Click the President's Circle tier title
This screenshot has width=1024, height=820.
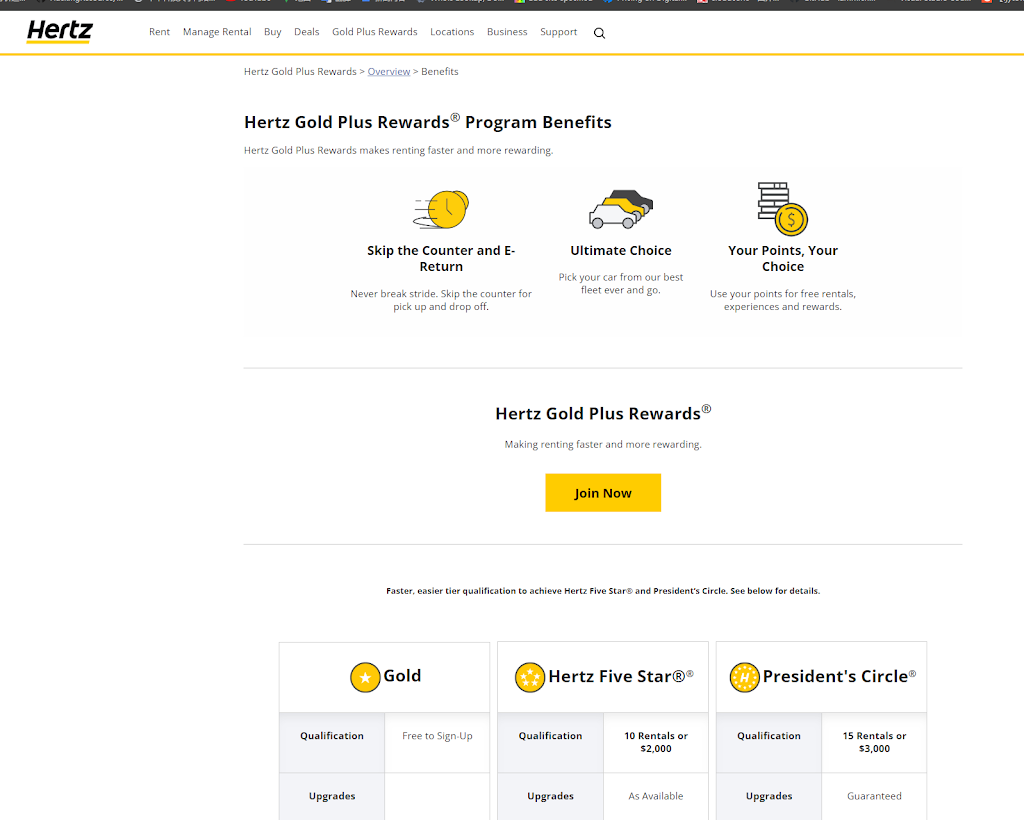(x=839, y=676)
